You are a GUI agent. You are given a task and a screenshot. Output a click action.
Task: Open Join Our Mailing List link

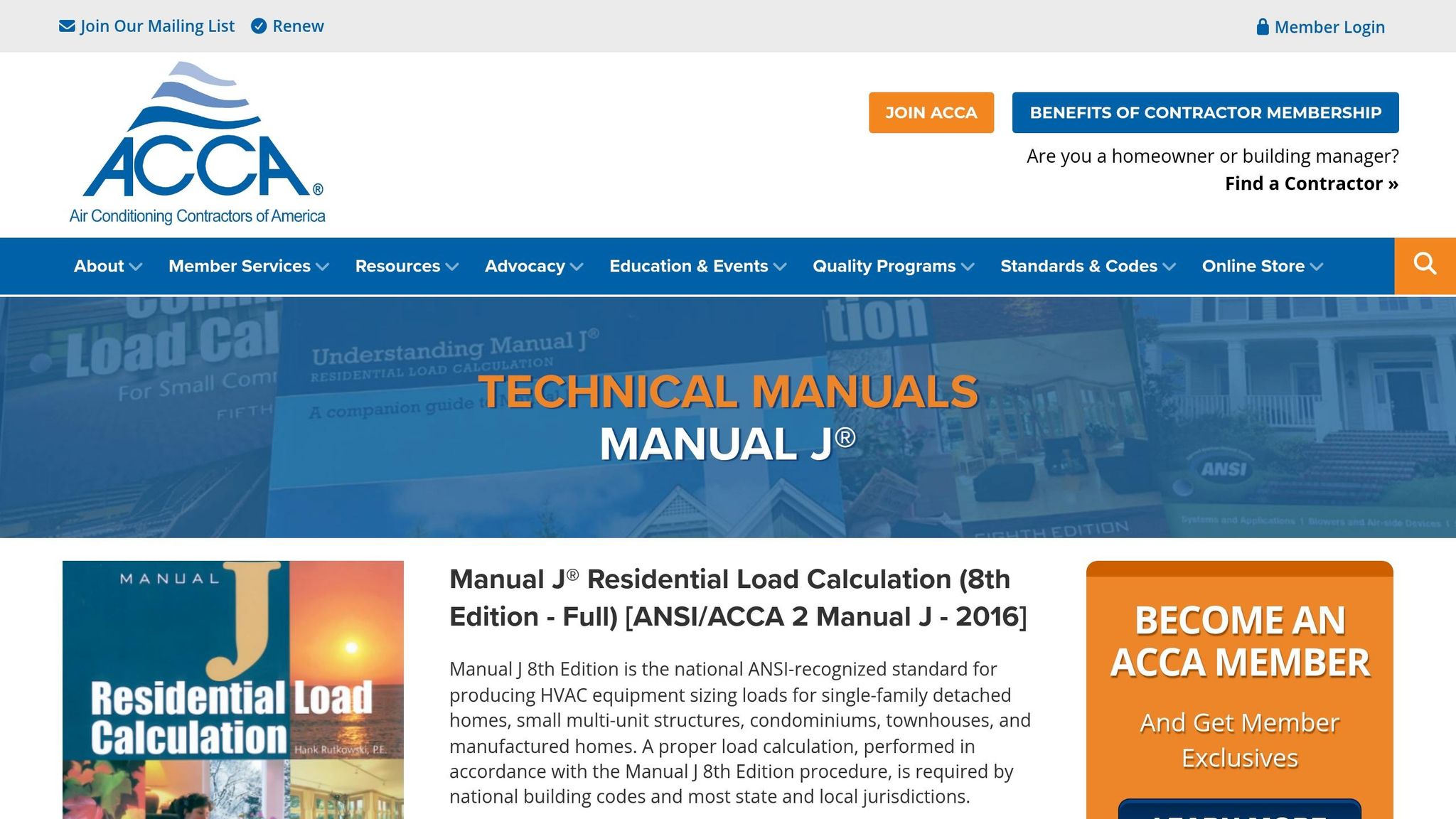coord(157,26)
